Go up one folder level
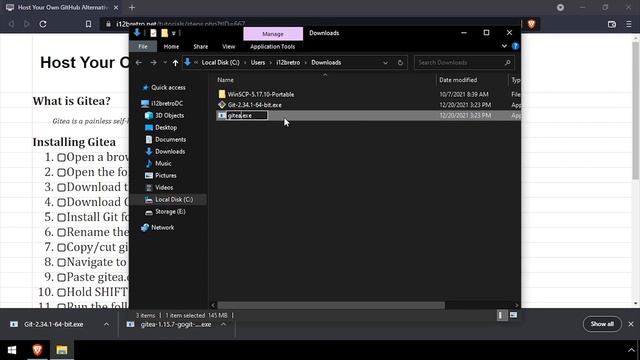Screen dimensions: 640x360 tap(175, 62)
